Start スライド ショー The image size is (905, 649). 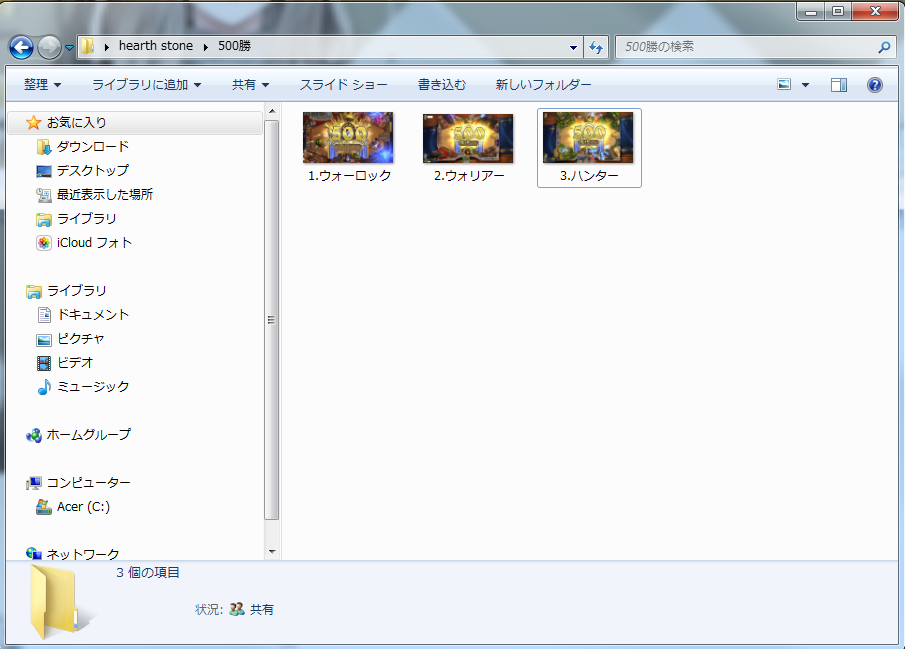[343, 85]
